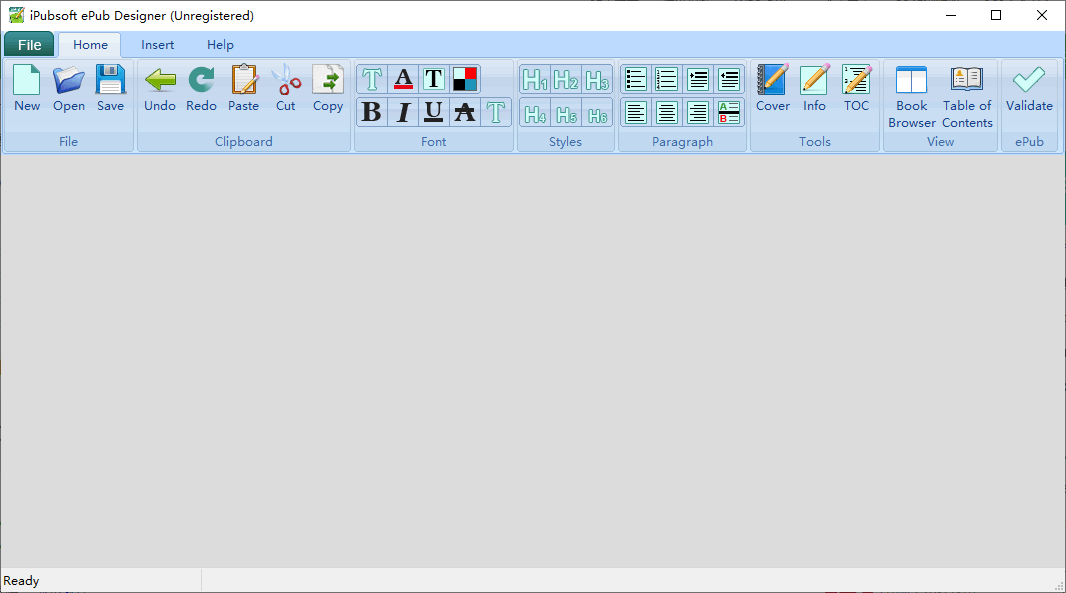Align paragraph left
The height and width of the screenshot is (593, 1066).
tap(636, 113)
